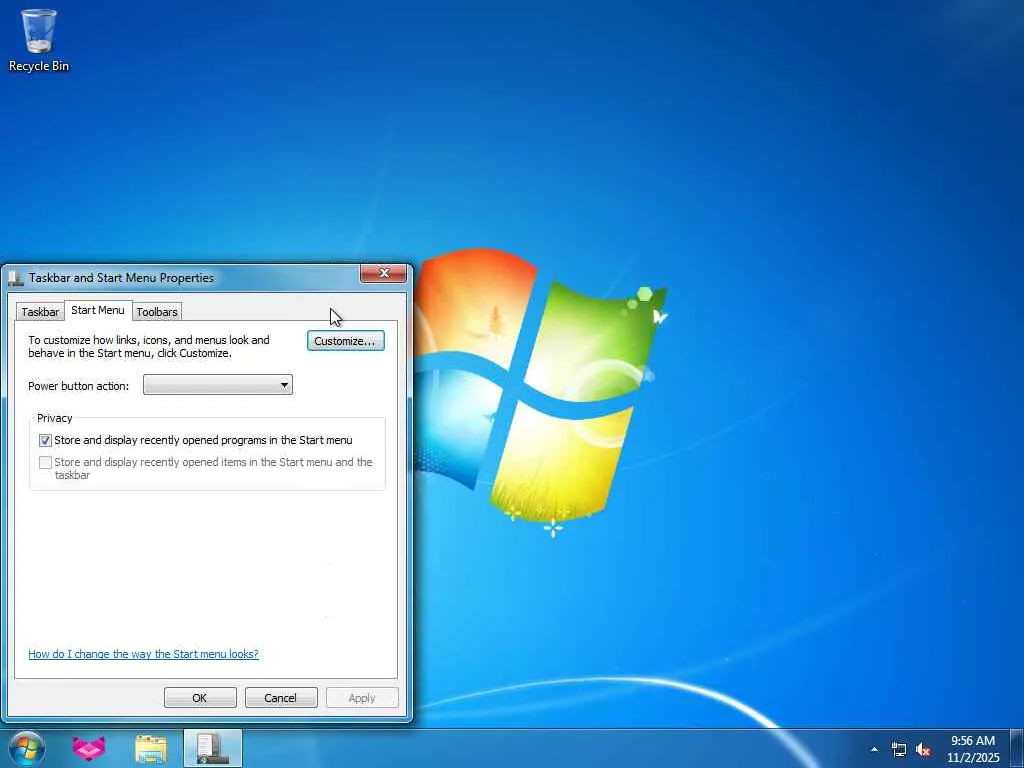Select the Taskbar Properties taskbar button

pos(212,748)
